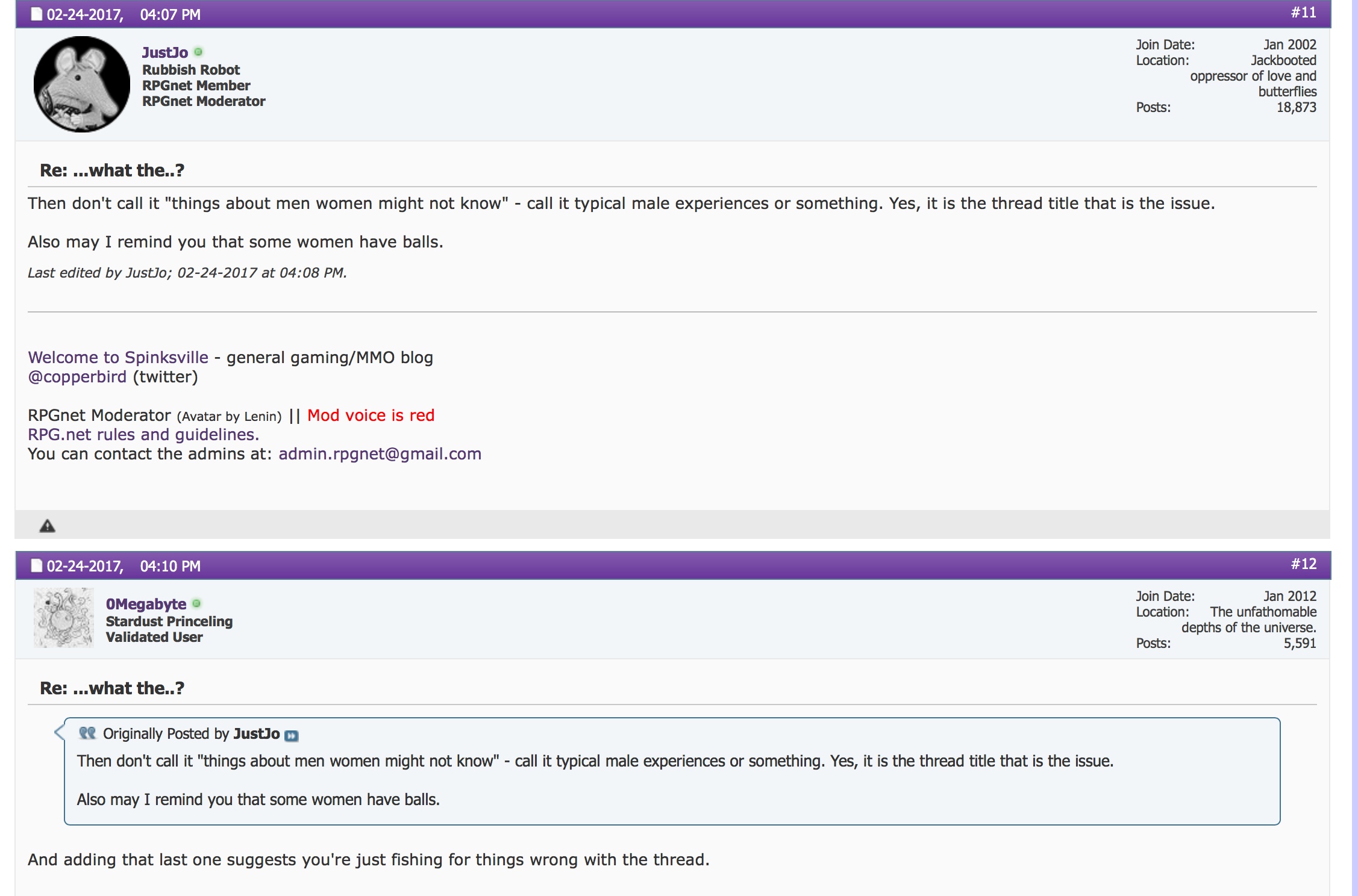Click 0Megabyte's post count 5,591

(x=1300, y=643)
